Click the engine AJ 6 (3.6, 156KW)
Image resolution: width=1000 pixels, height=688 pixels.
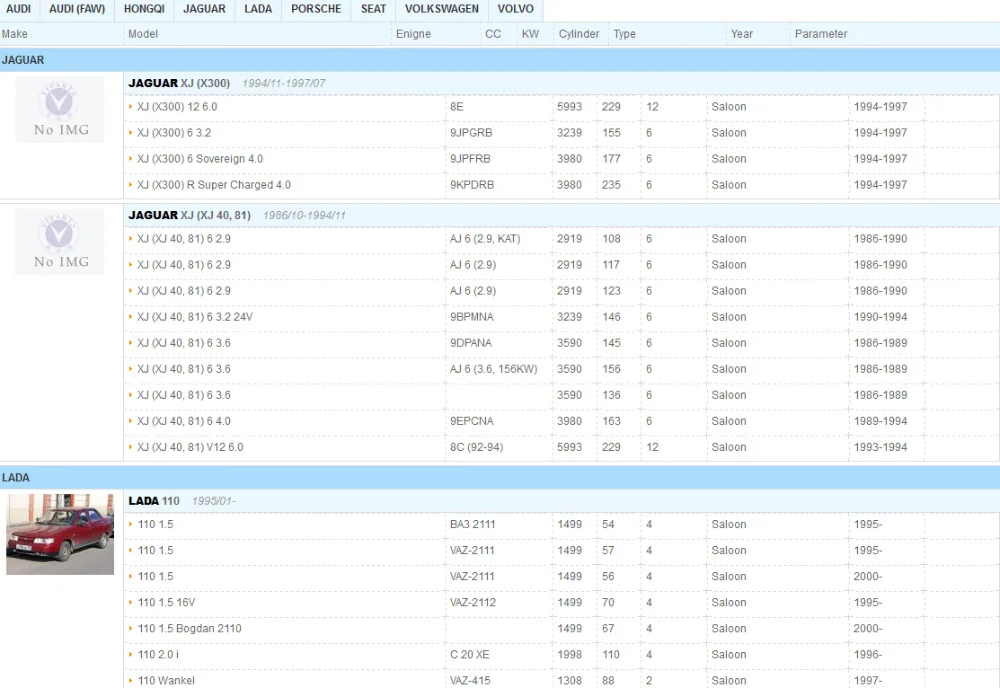(494, 369)
